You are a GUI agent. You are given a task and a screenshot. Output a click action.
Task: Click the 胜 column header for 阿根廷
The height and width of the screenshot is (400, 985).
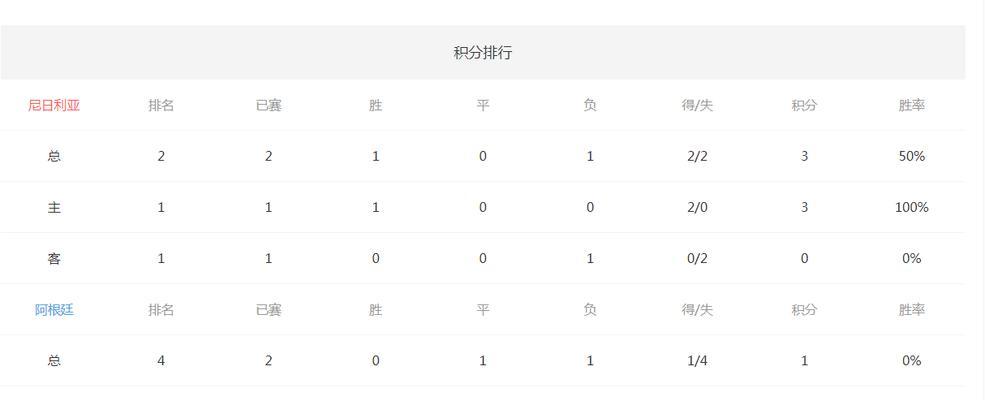tap(376, 310)
